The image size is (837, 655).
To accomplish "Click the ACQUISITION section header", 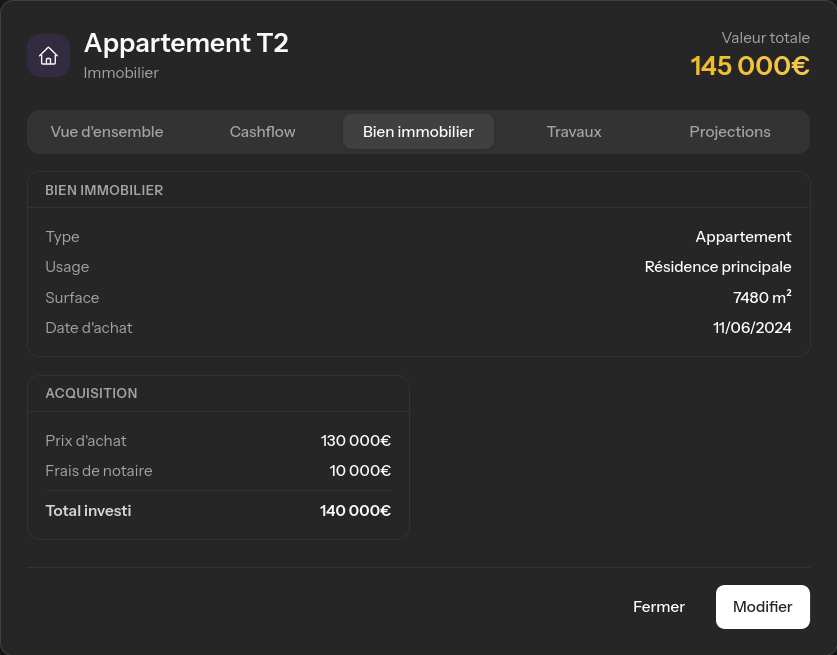I will [x=91, y=393].
